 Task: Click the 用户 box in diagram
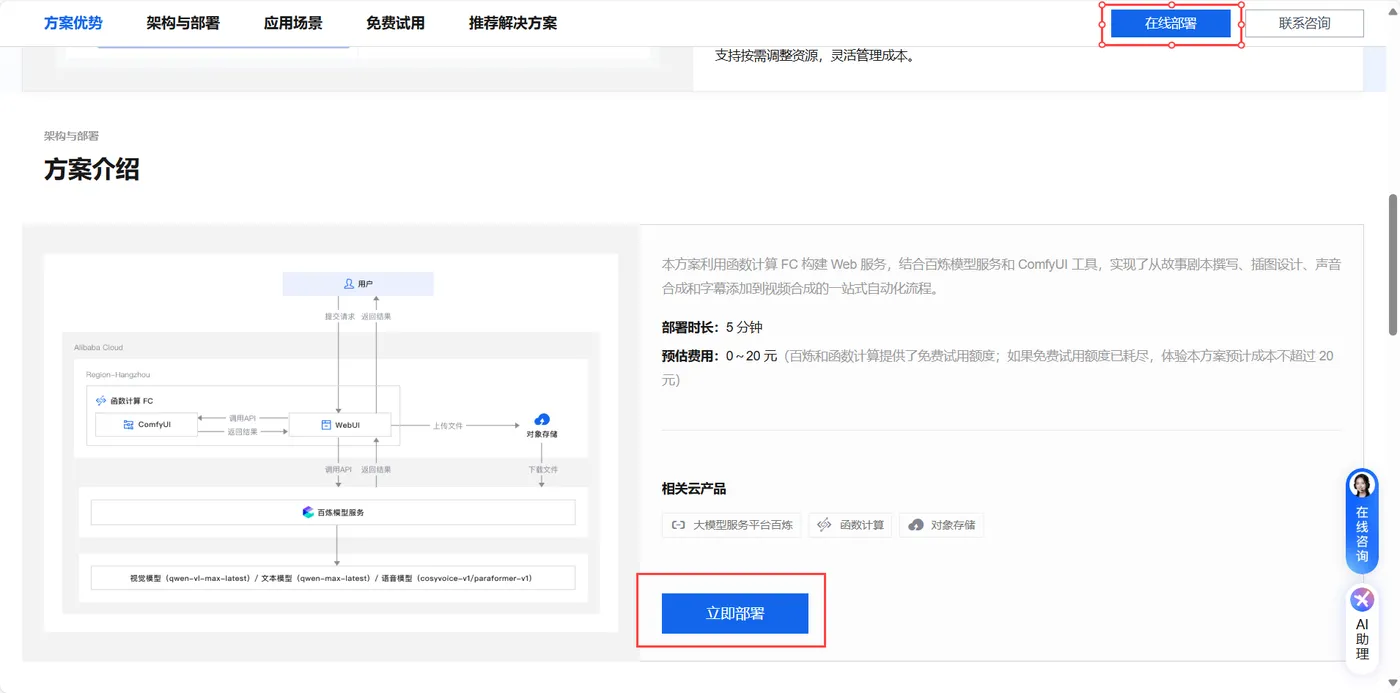pyautogui.click(x=358, y=284)
